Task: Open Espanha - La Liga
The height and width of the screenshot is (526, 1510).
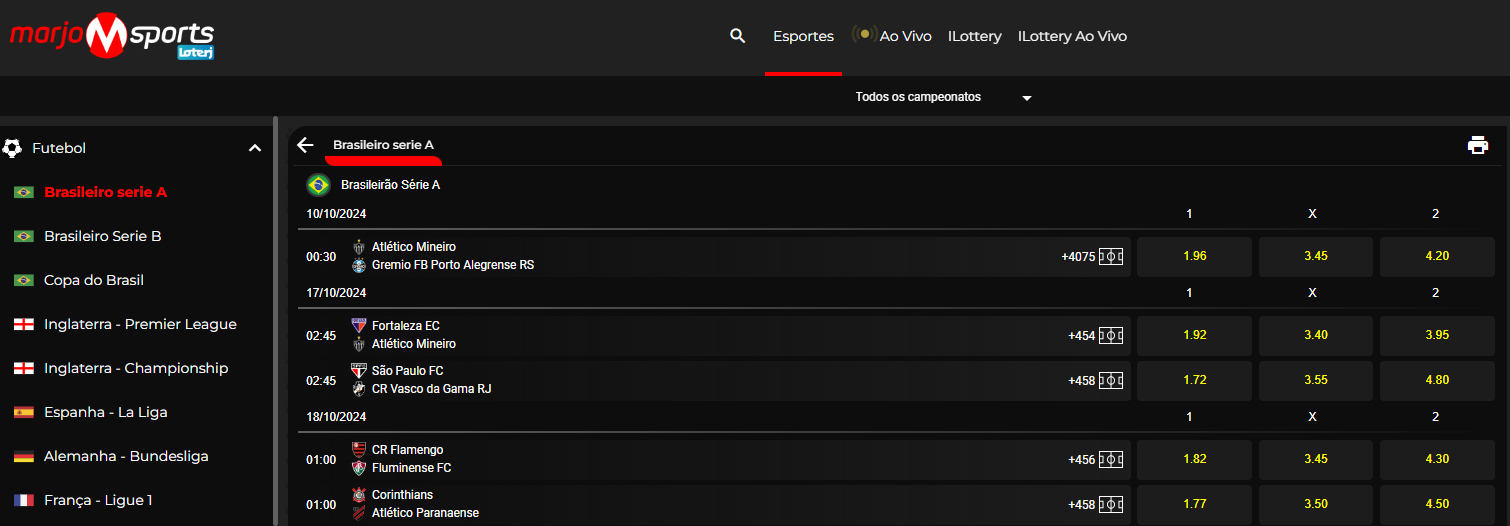Action: pyautogui.click(x=106, y=412)
